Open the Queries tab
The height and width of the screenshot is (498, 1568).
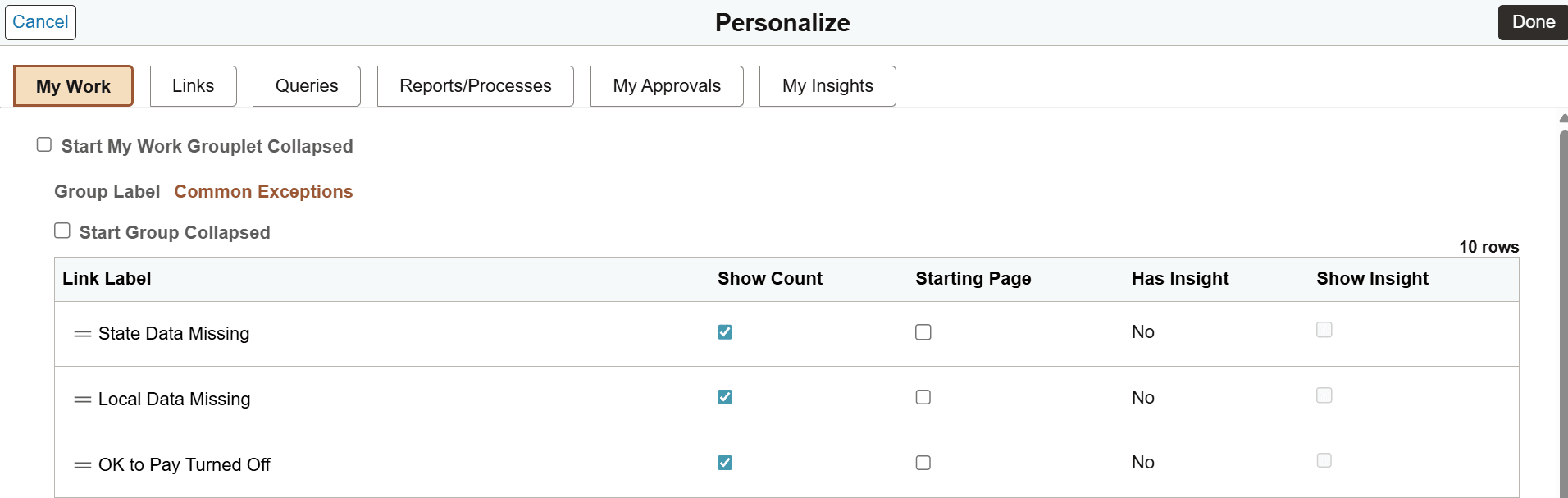click(307, 86)
